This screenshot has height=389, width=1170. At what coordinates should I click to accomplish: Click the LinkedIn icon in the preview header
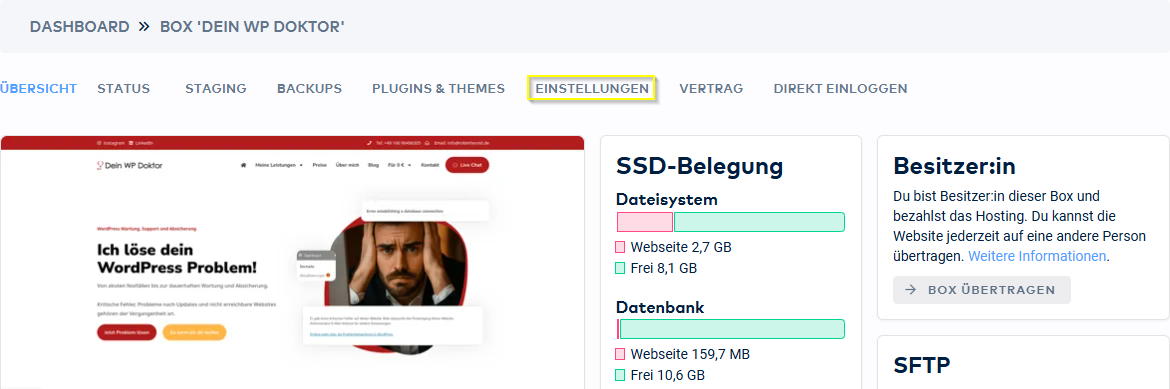(x=131, y=143)
